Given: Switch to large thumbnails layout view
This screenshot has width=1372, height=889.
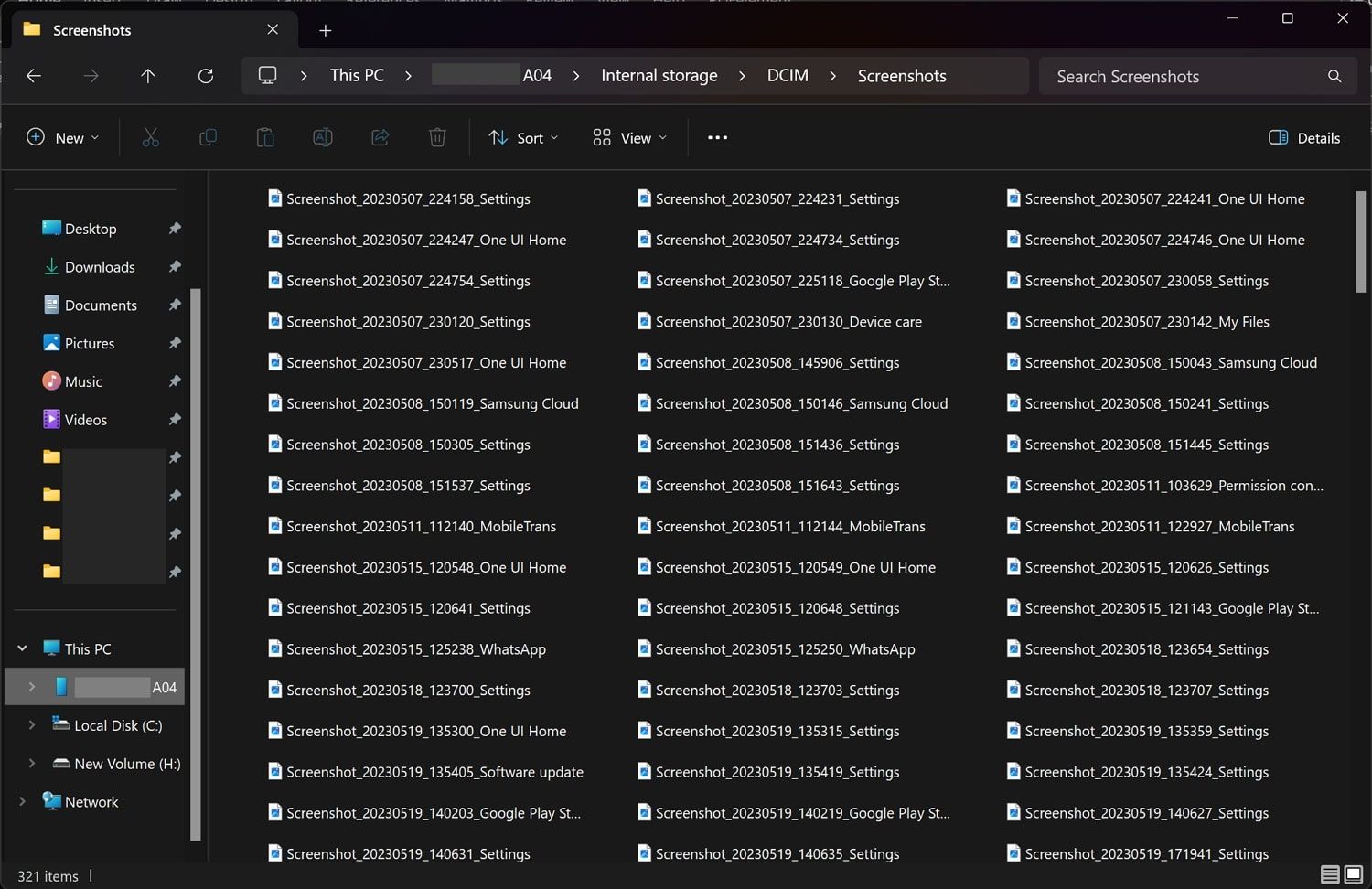Looking at the screenshot, I should pos(1354,875).
